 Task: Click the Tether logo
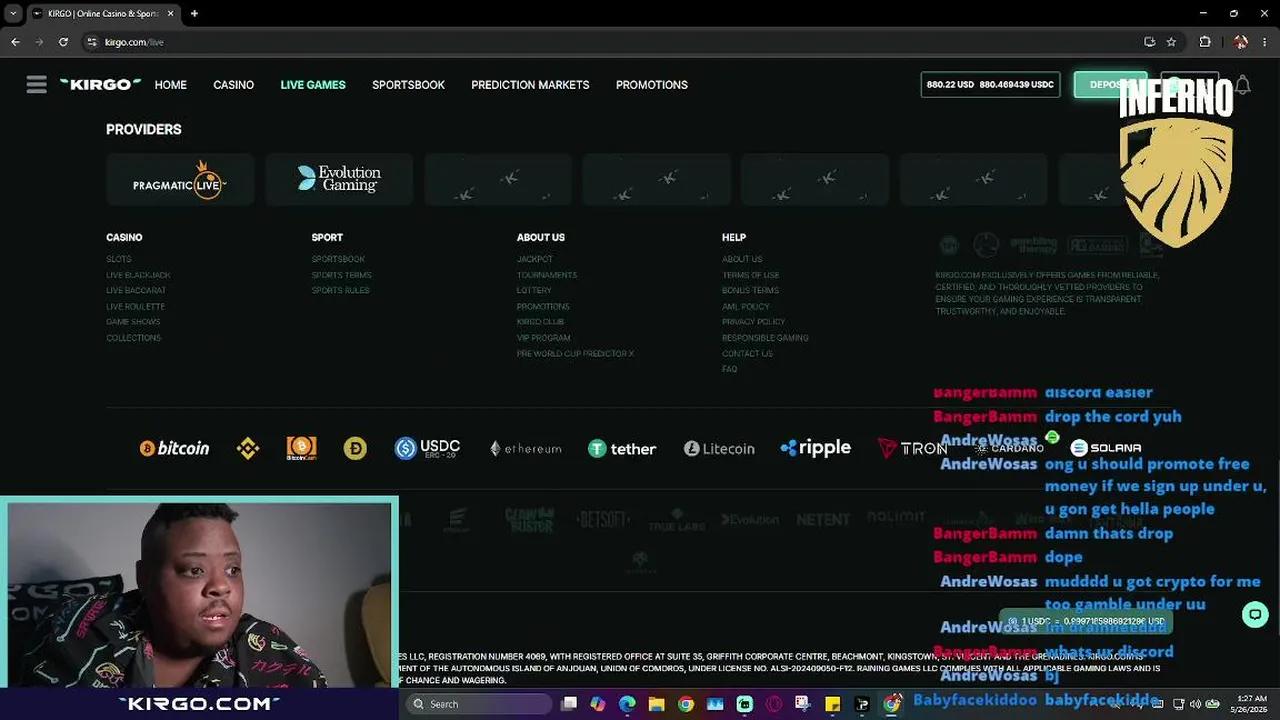pos(622,449)
